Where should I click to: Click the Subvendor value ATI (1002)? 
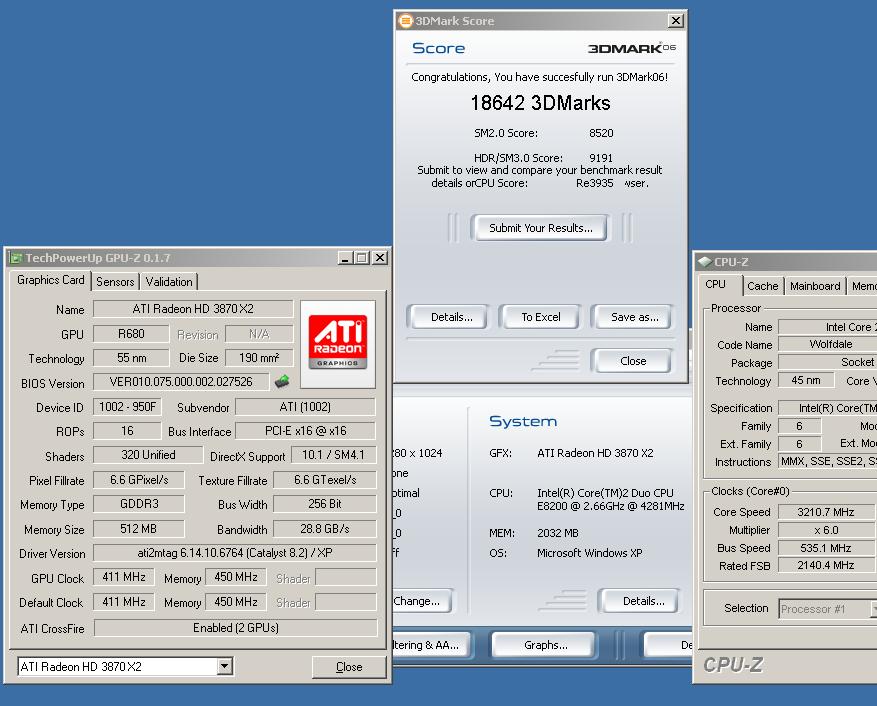coord(305,407)
